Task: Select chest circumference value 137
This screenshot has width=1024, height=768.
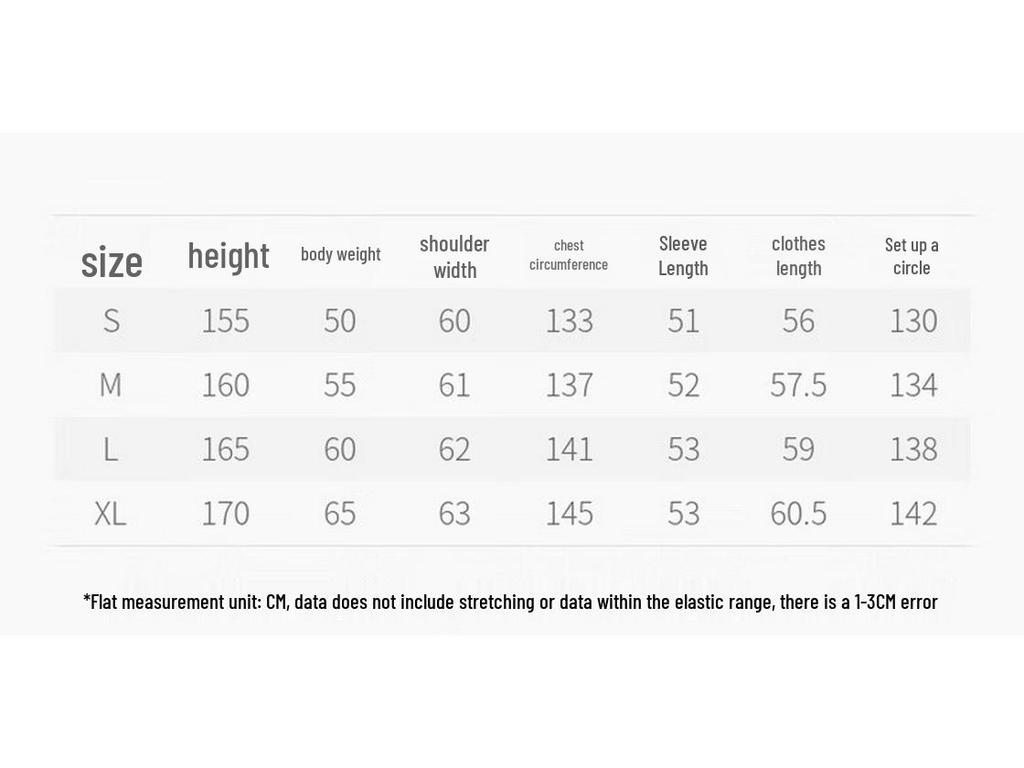Action: 569,385
